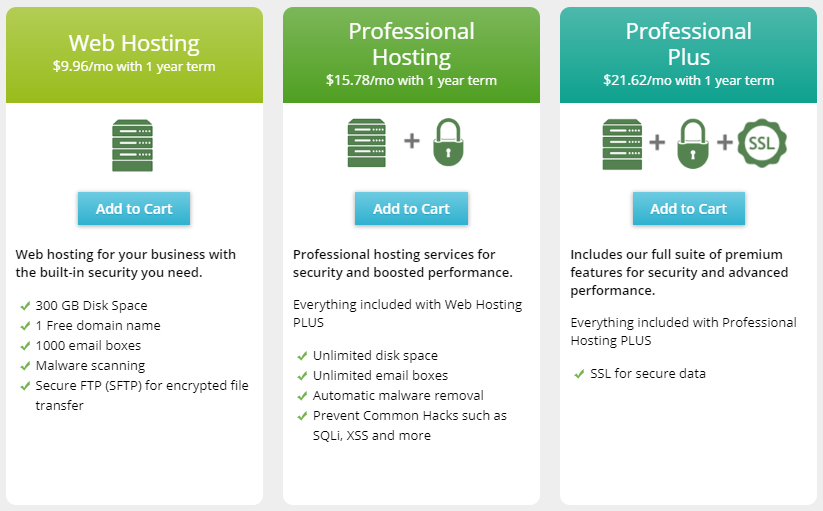Click the Professional Plus plan header
Viewport: 823px width, 511px height.
[688, 44]
